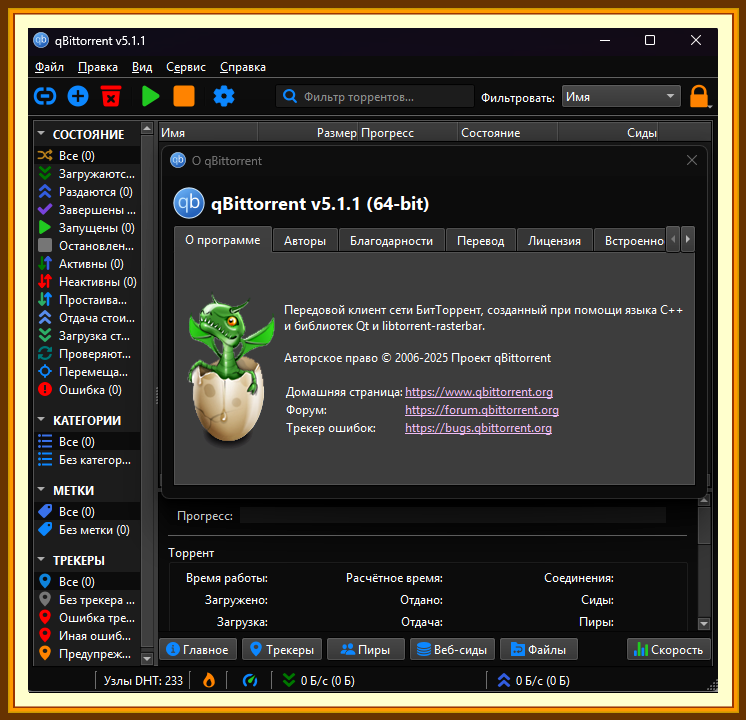Collapse the ТРЕКЕРЫ section
Image resolution: width=746 pixels, height=720 pixels.
41,560
